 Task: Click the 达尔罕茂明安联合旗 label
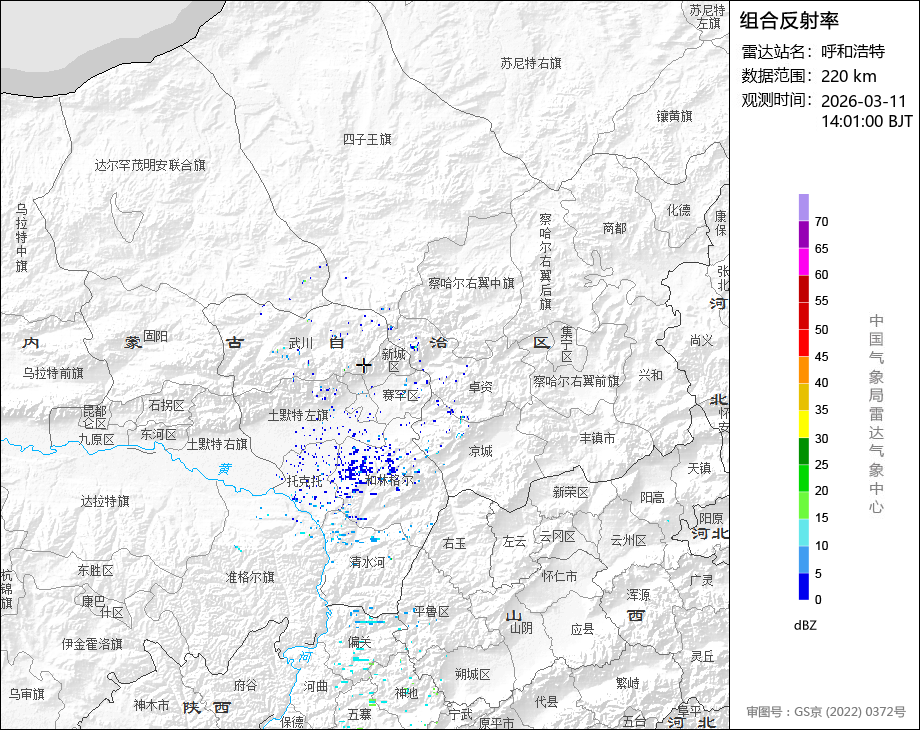pyautogui.click(x=150, y=165)
